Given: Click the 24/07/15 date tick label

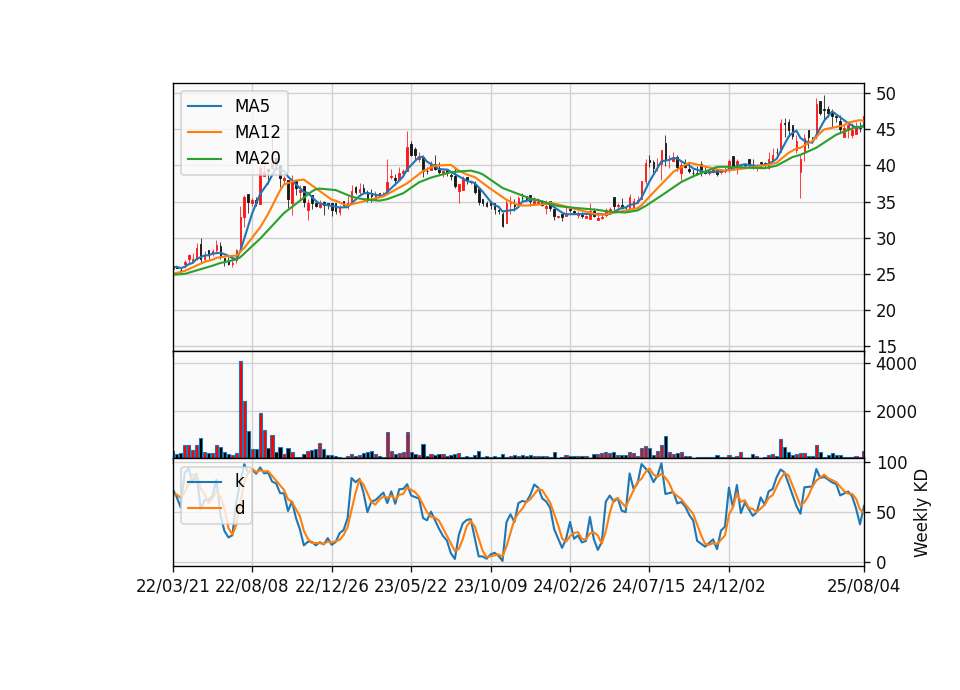Looking at the screenshot, I should pos(648,586).
